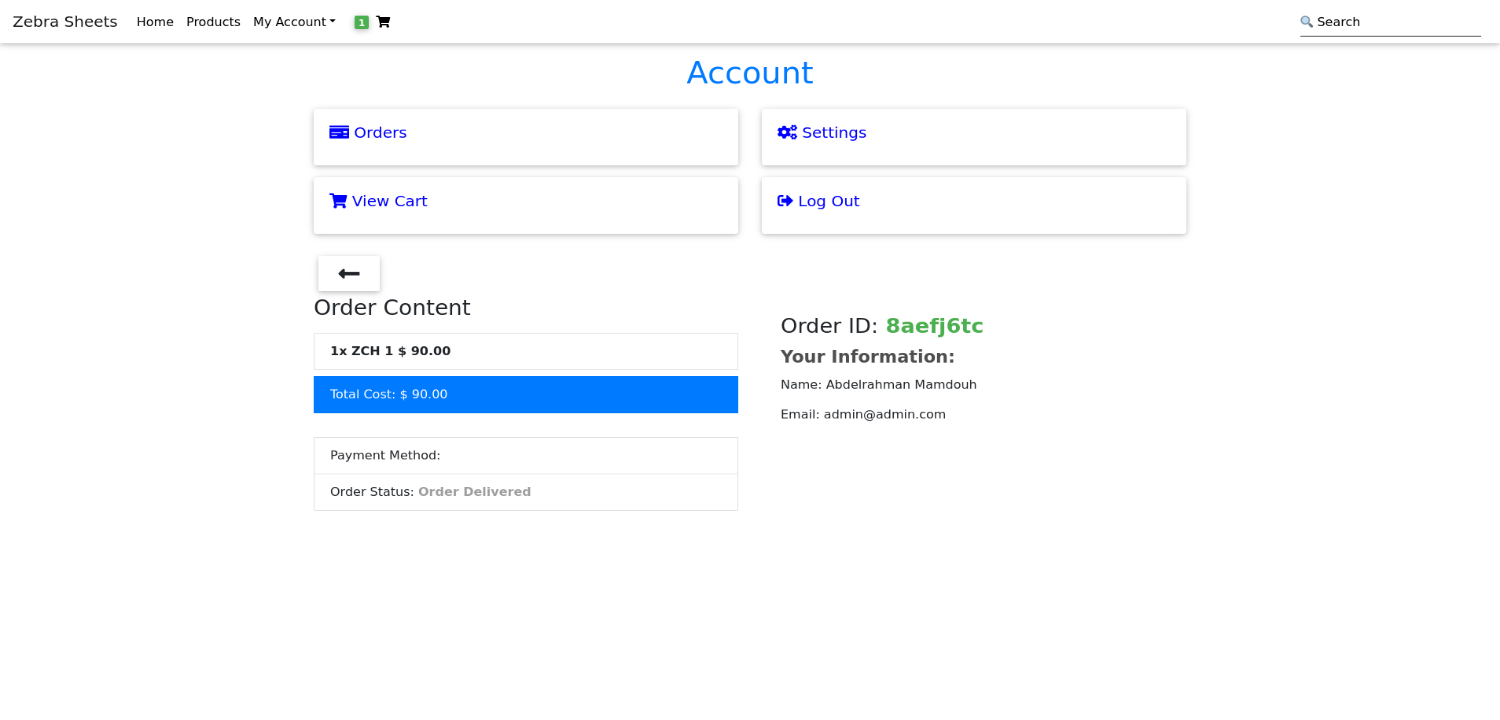Click the Account page heading
This screenshot has height=720, width=1500.
750,72
